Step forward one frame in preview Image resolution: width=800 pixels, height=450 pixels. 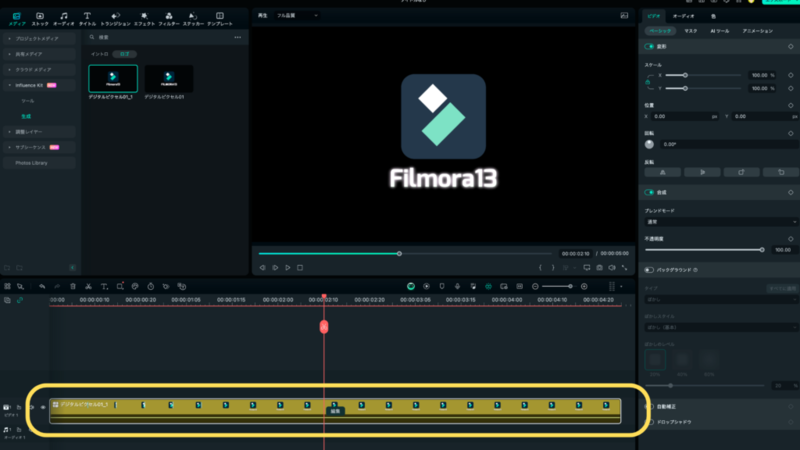[x=275, y=267]
